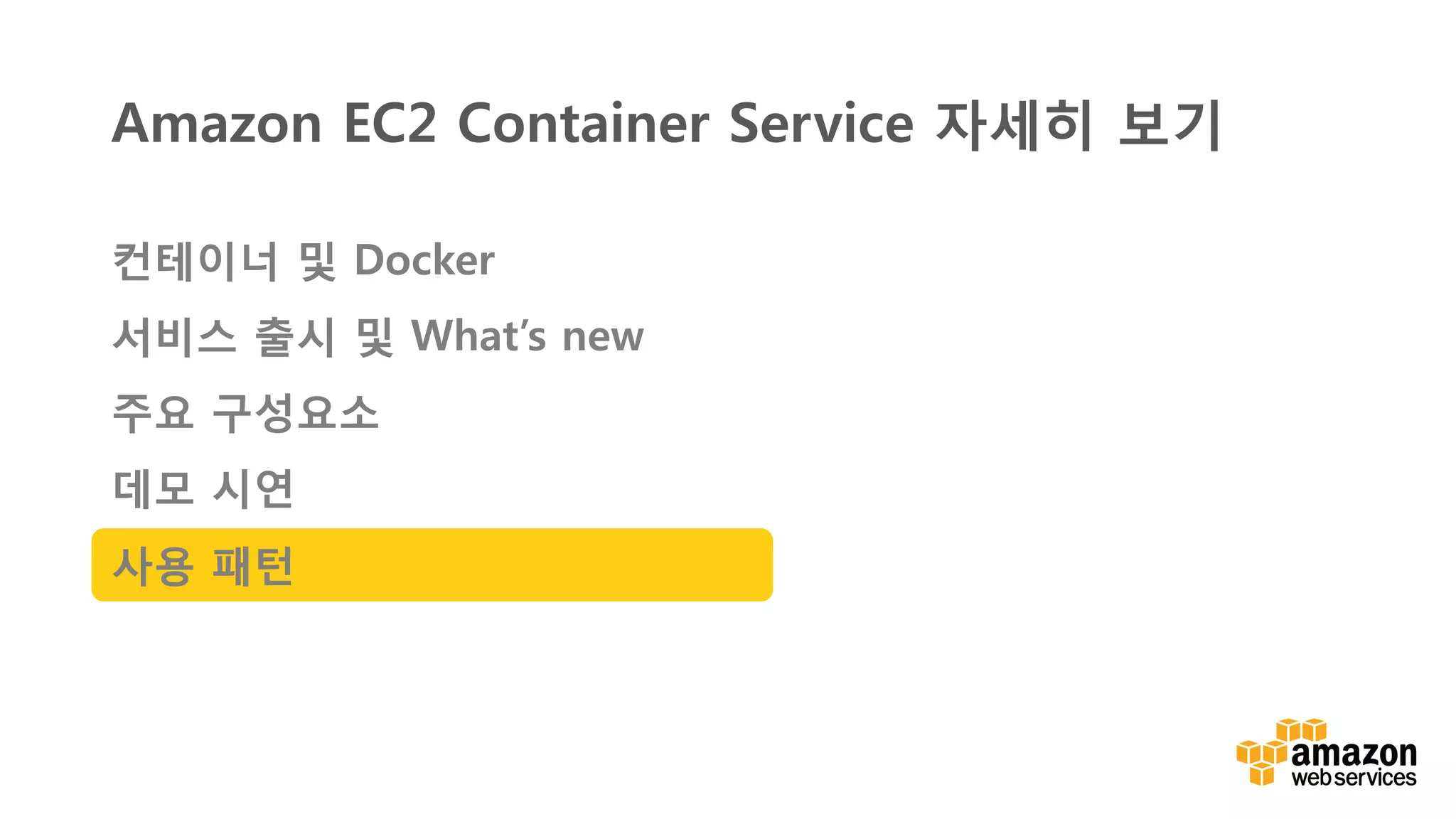Image resolution: width=1456 pixels, height=819 pixels.
Task: Click the word "서비스" in the second bullet
Action: pos(174,336)
